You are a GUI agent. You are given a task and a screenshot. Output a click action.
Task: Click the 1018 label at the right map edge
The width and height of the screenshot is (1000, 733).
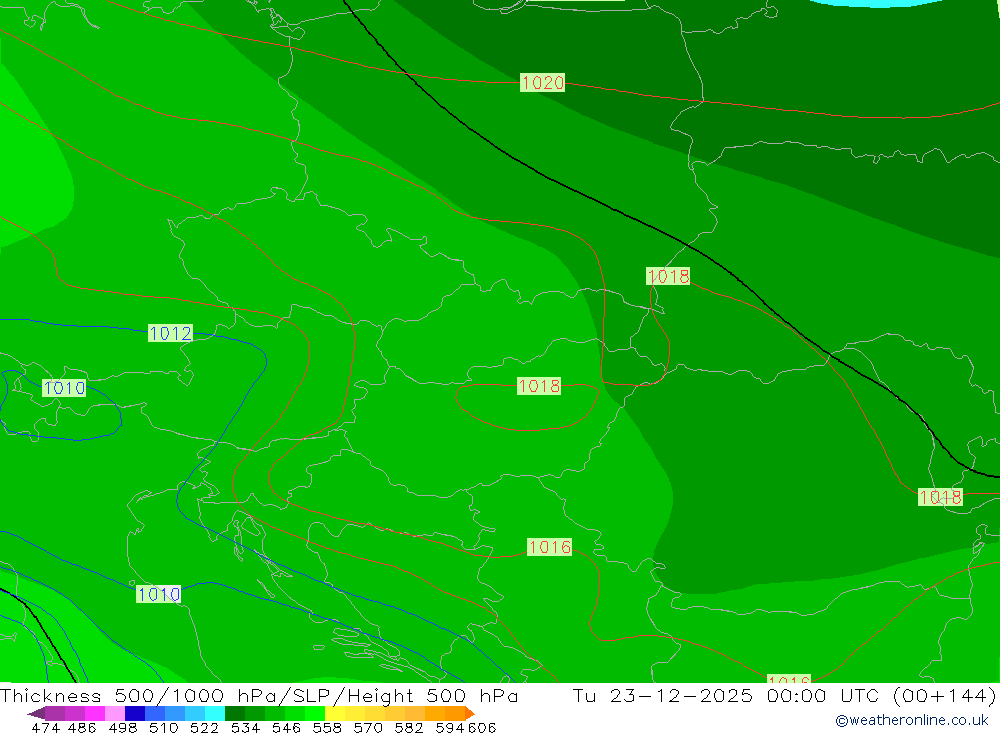tap(940, 497)
